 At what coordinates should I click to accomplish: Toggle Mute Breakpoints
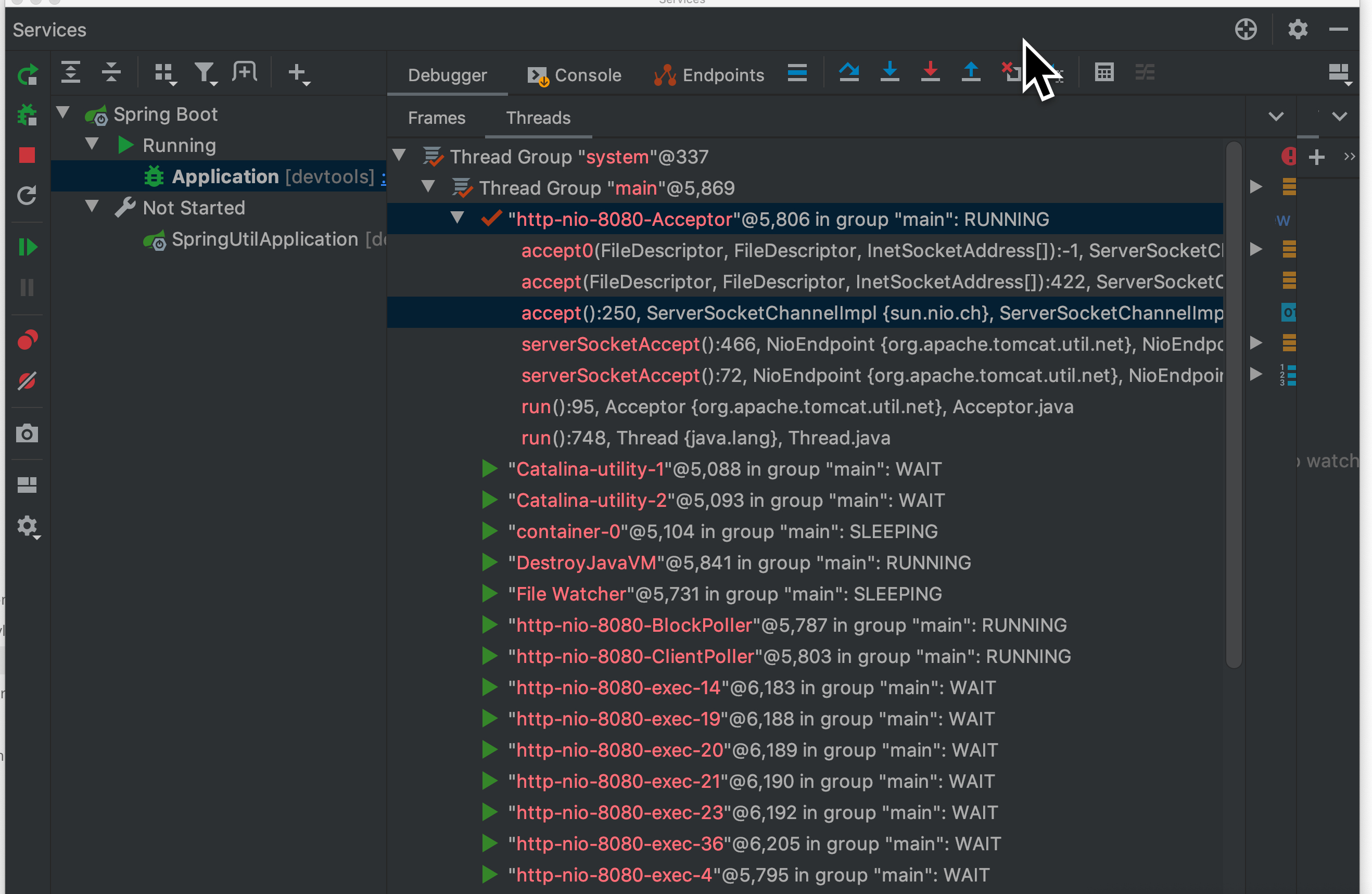click(x=27, y=381)
